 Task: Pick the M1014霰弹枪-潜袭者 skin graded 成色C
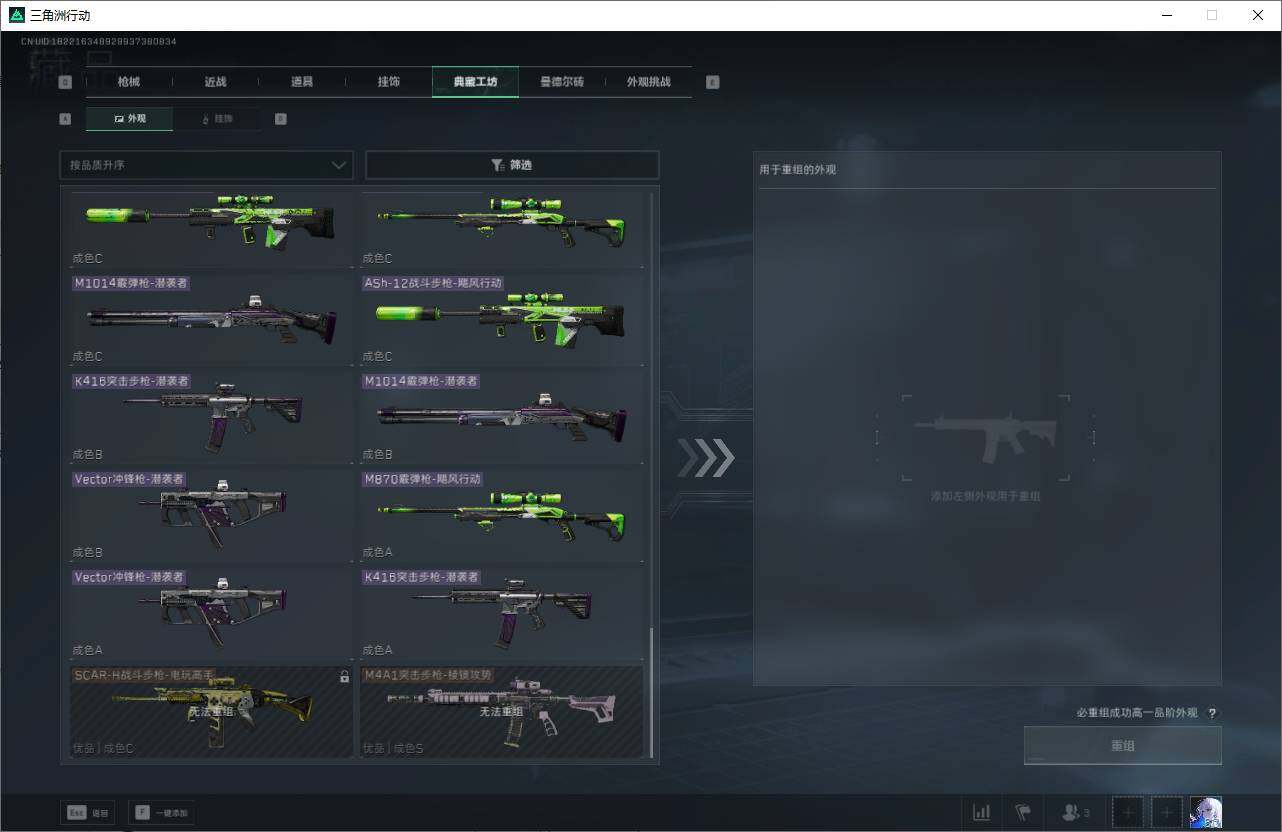coord(211,319)
